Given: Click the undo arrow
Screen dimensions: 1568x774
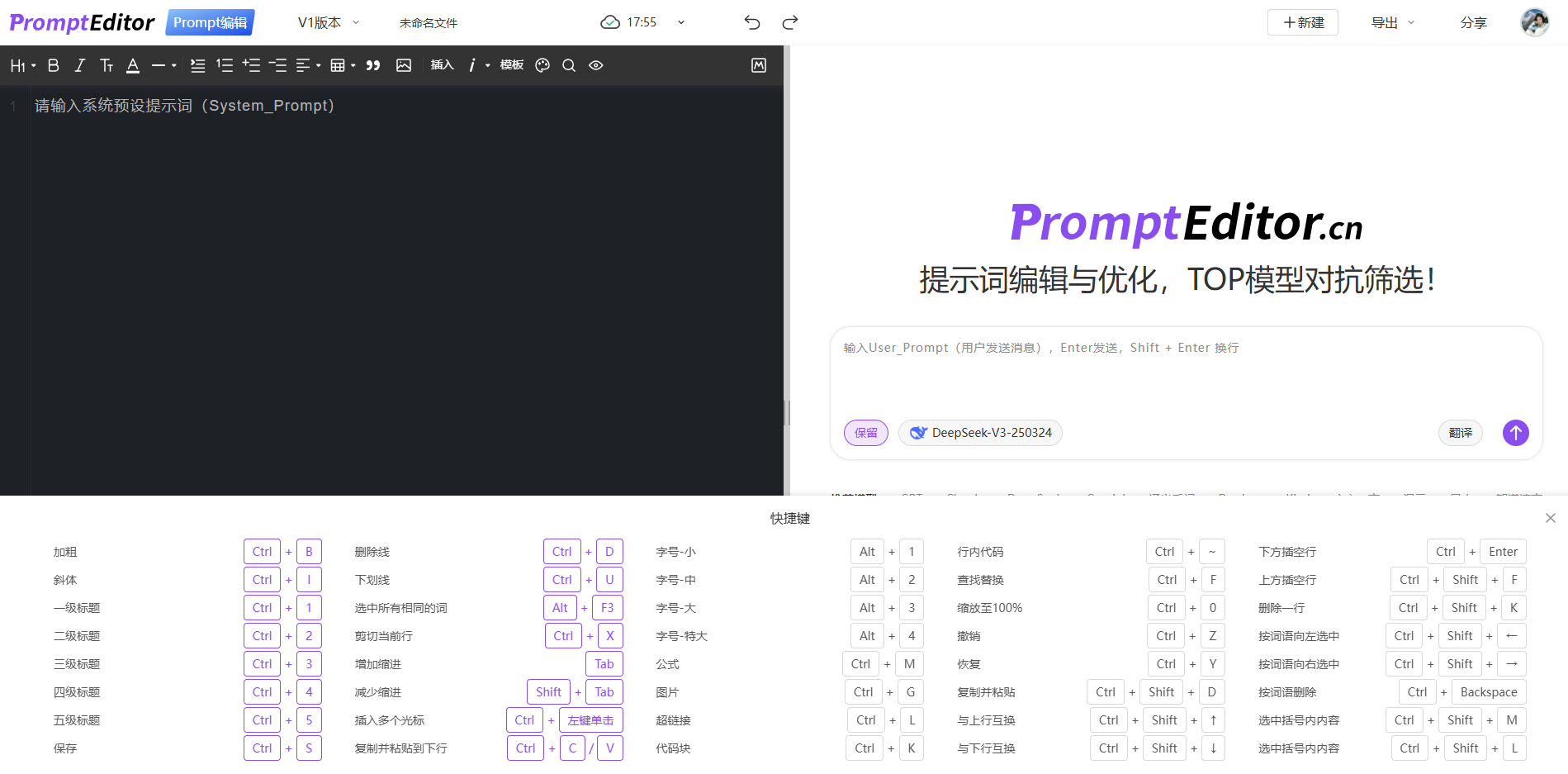Looking at the screenshot, I should (751, 22).
